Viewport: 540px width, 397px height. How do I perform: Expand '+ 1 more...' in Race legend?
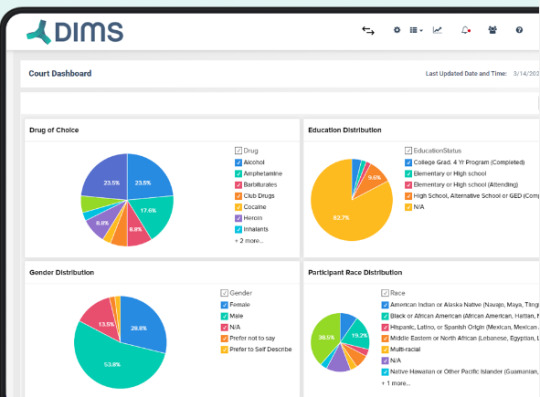pos(396,383)
